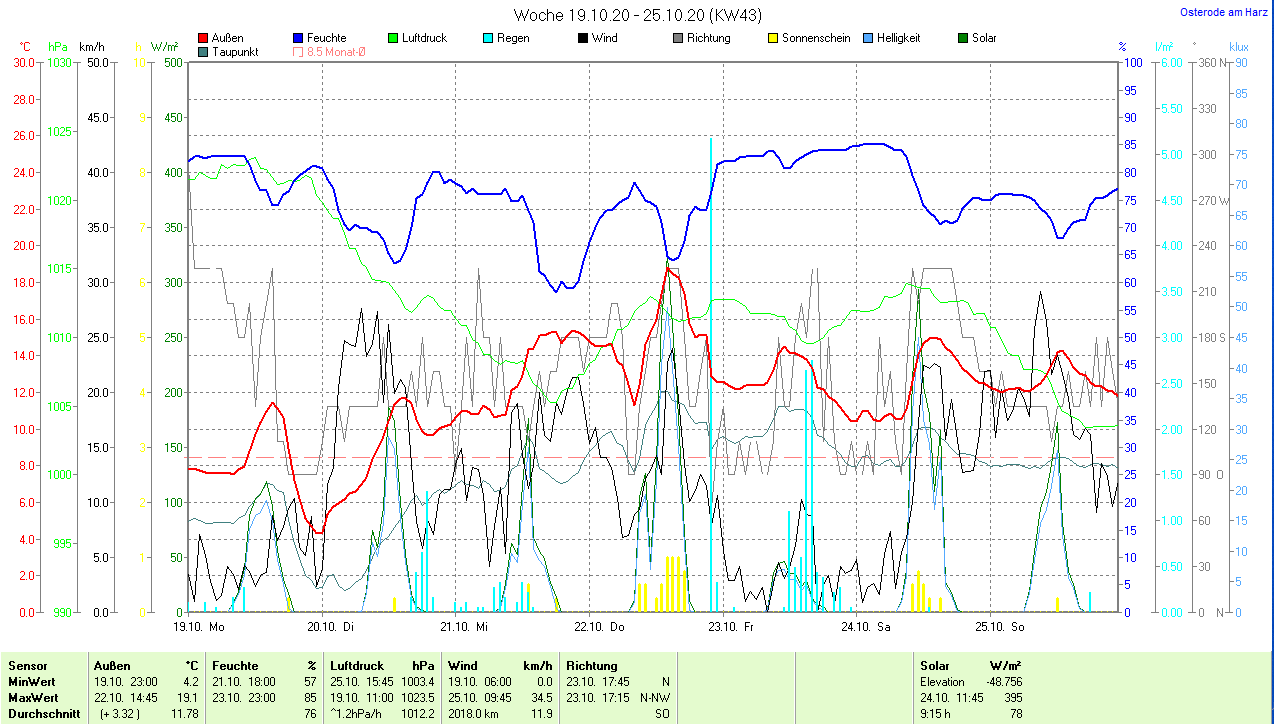The width and height of the screenshot is (1274, 724).
Task: Click the klux axis unit label
Action: [1239, 47]
